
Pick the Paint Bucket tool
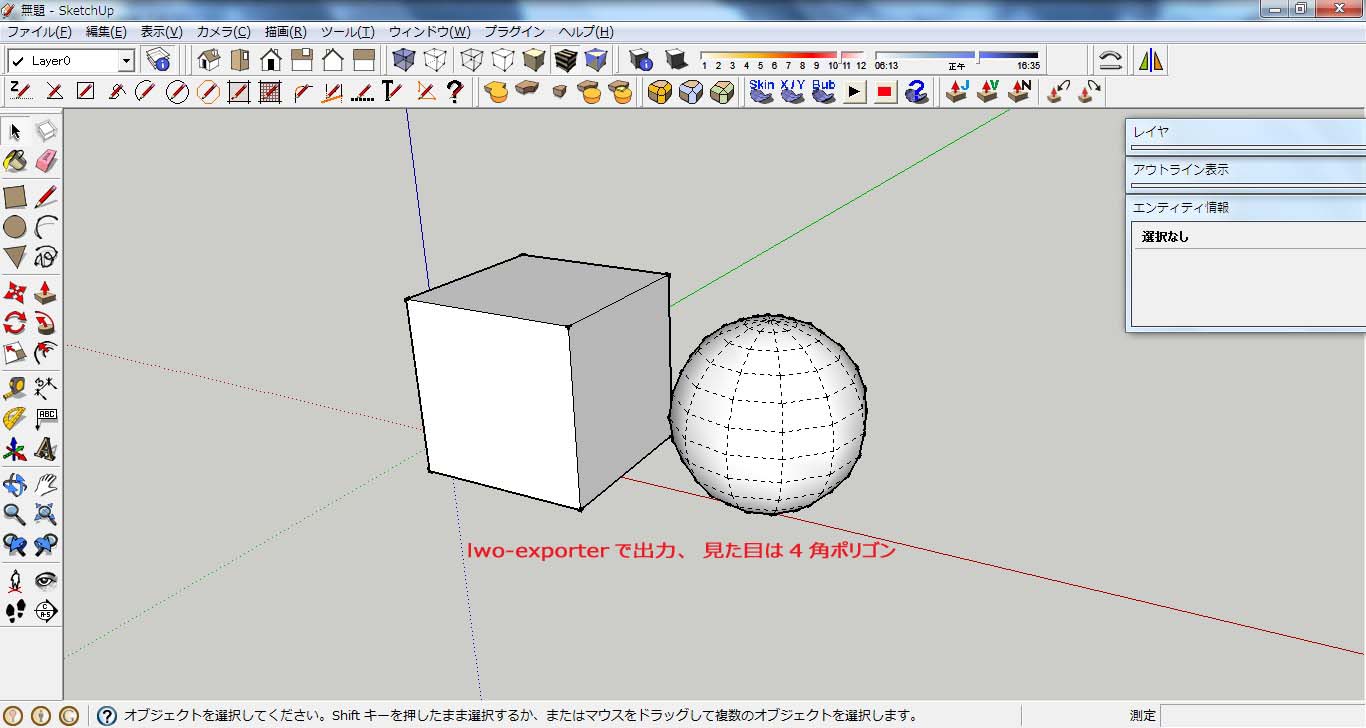pos(15,161)
